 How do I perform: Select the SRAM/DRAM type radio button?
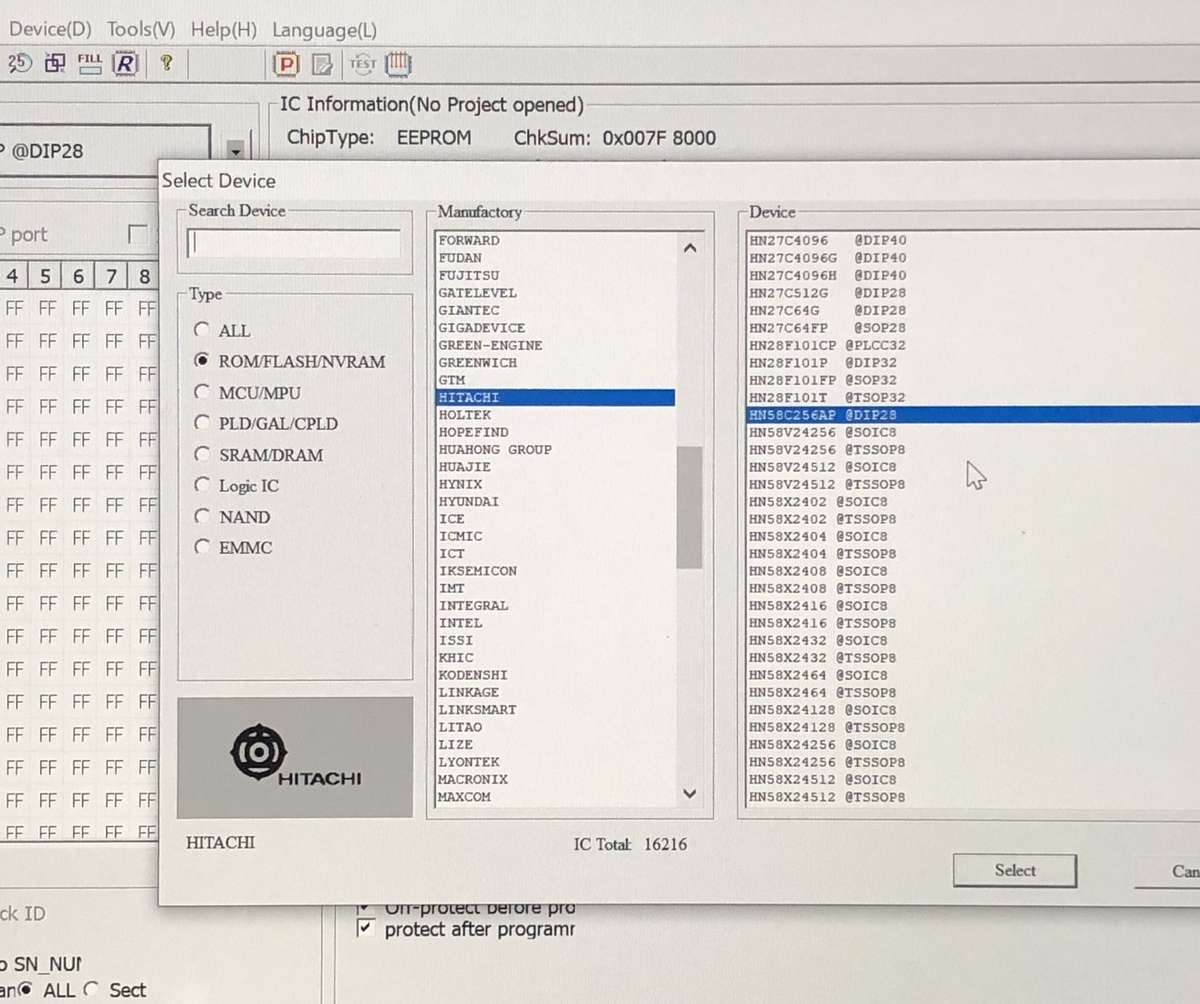[203, 454]
